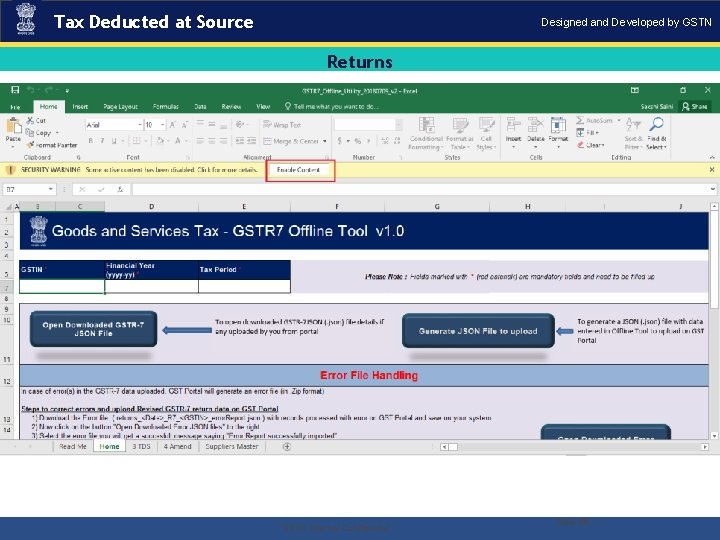Expand the Font name dropdown showing Arial
Viewport: 720px width, 540px height.
pos(140,125)
